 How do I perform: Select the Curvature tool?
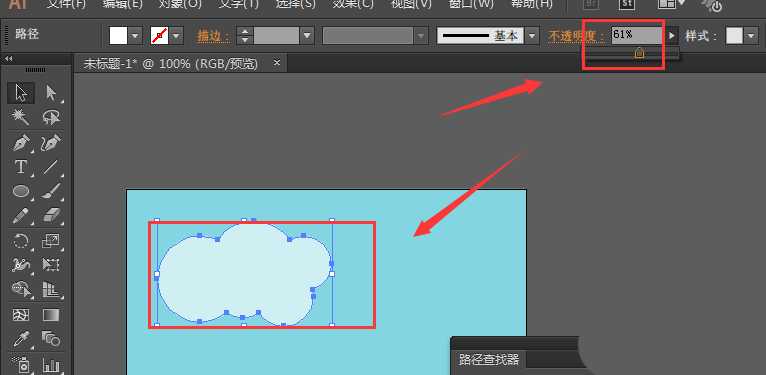pos(51,143)
